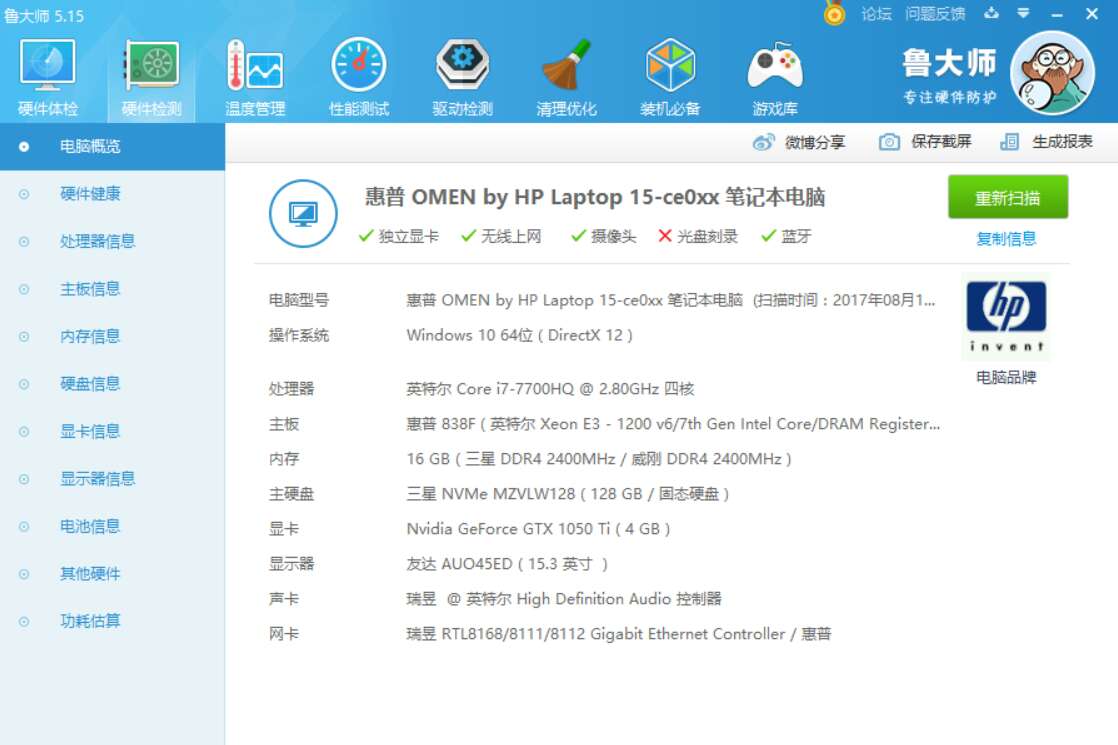This screenshot has width=1118, height=745.
Task: Click Nvidia GeForce GTX 1050 Ti value
Action: click(538, 529)
